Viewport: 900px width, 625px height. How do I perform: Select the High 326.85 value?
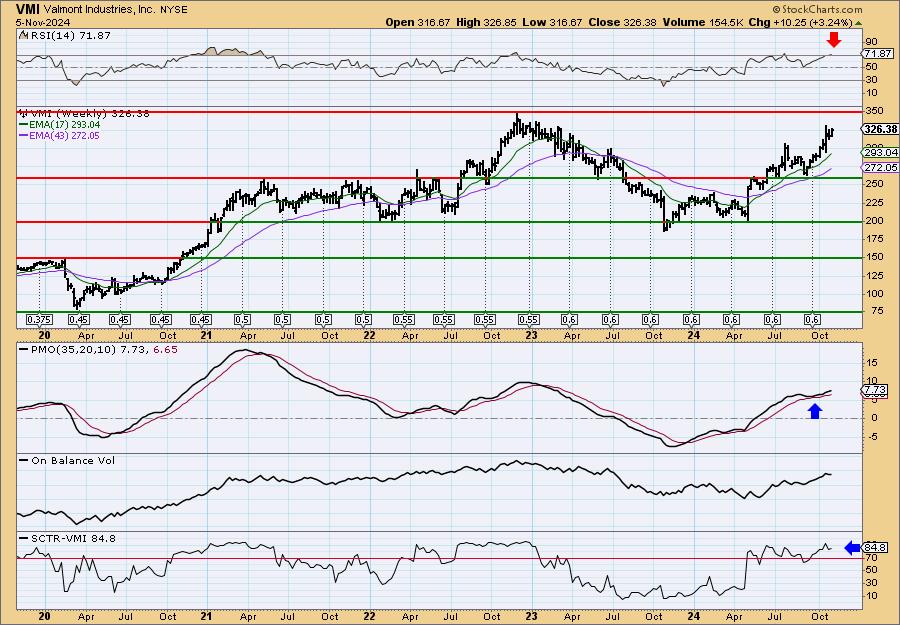[x=486, y=22]
